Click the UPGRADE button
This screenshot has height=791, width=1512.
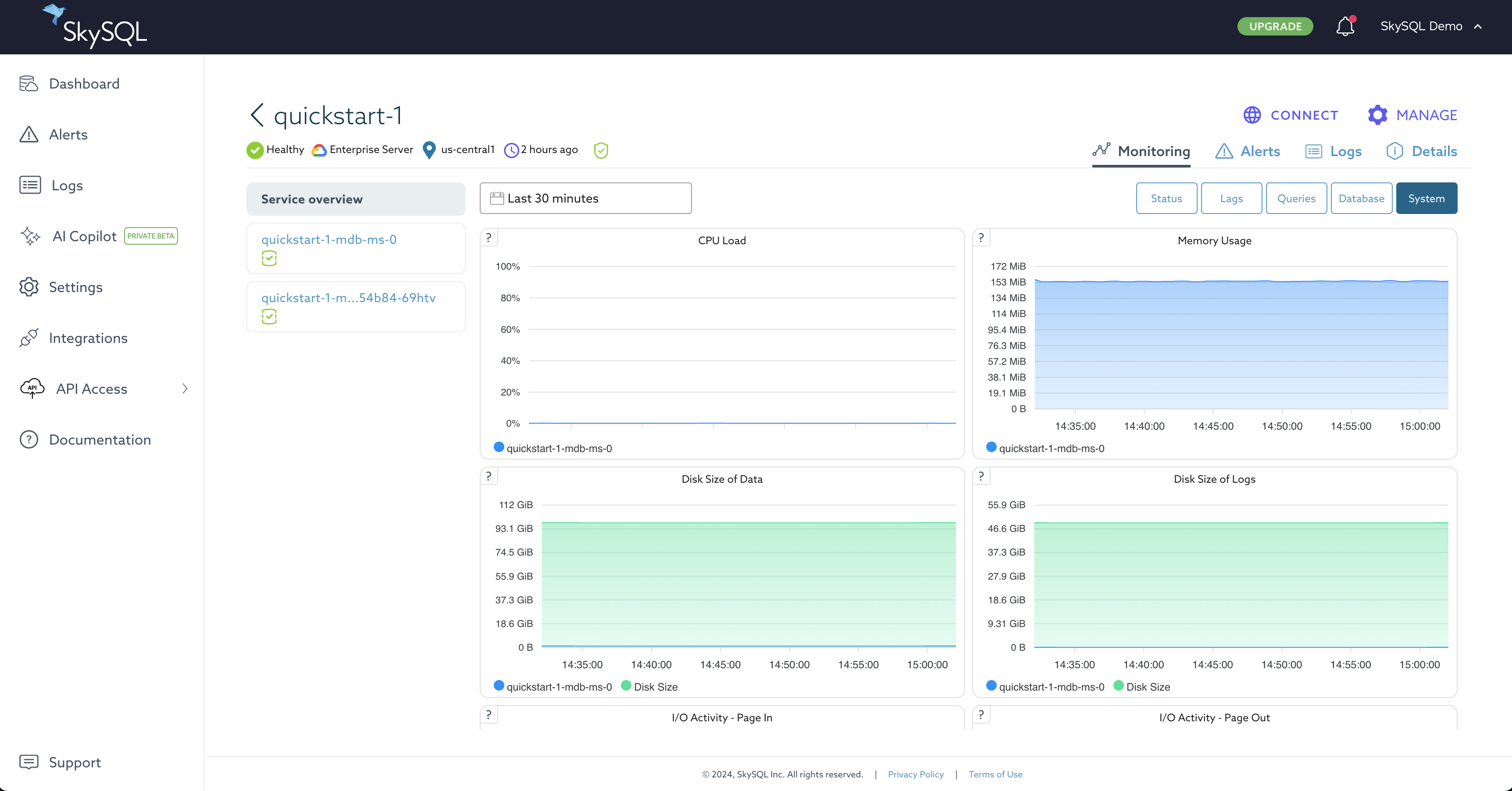pyautogui.click(x=1275, y=26)
